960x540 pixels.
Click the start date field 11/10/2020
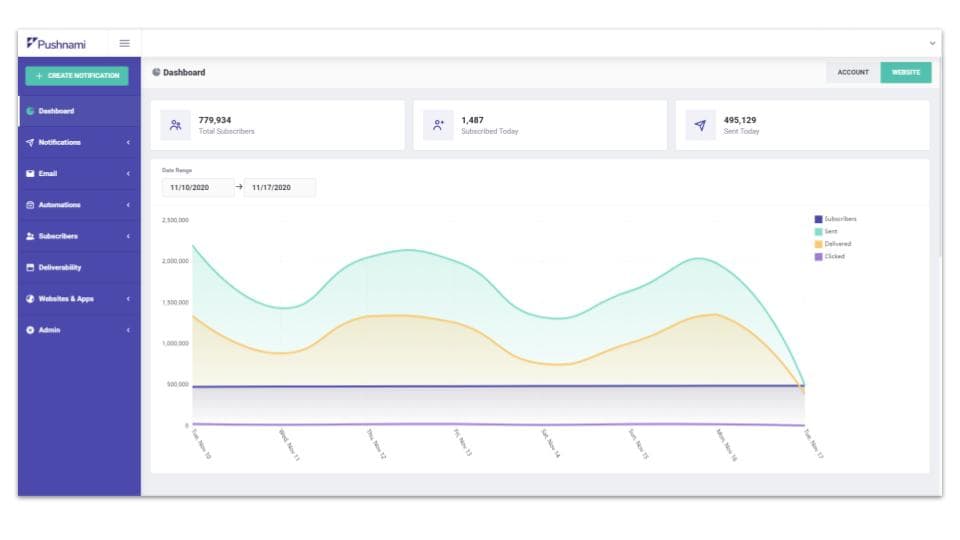(198, 187)
